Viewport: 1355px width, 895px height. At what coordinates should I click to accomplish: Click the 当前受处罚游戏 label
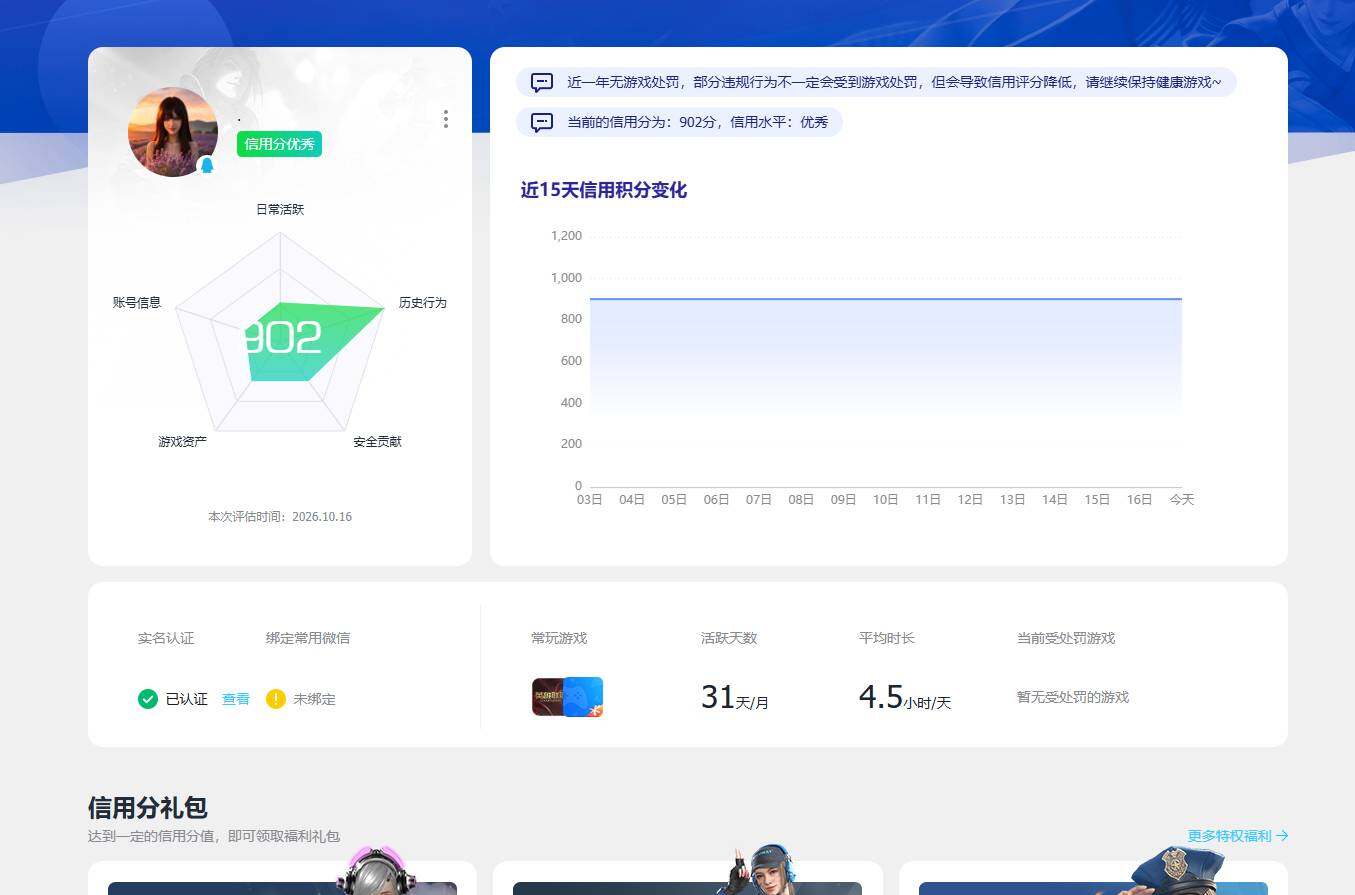pos(1066,638)
